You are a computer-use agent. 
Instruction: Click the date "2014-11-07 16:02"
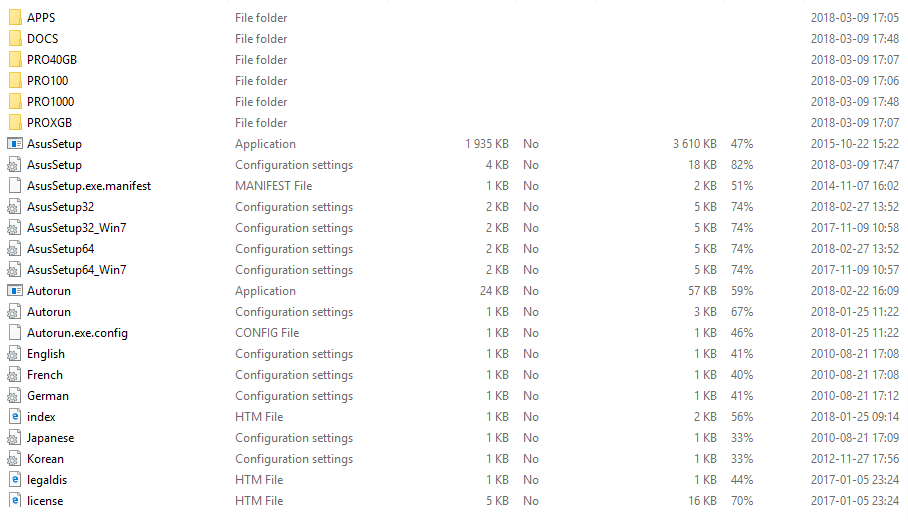855,186
